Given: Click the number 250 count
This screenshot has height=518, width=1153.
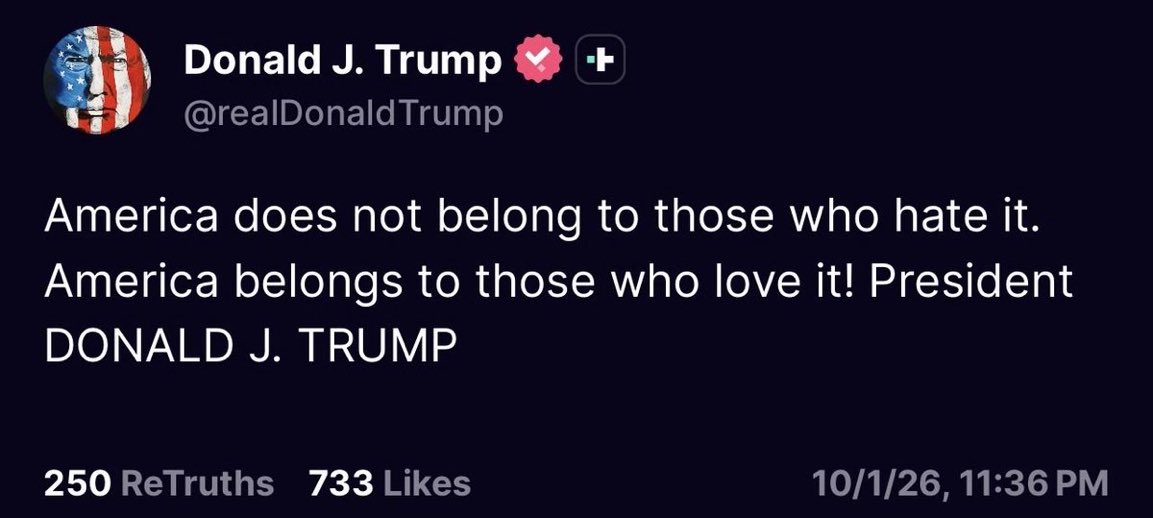Looking at the screenshot, I should click(78, 483).
